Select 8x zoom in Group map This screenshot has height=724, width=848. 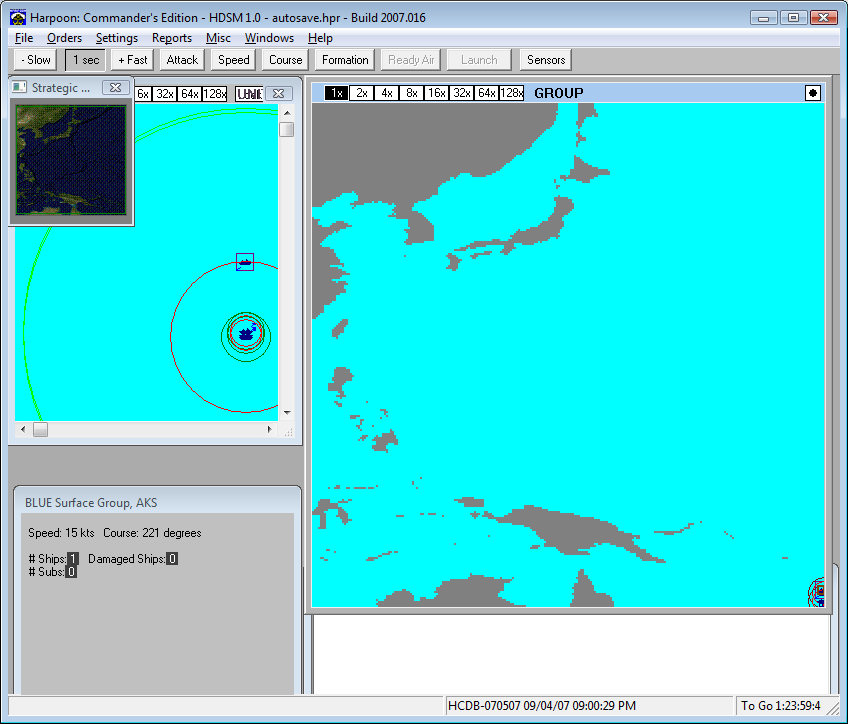point(412,93)
